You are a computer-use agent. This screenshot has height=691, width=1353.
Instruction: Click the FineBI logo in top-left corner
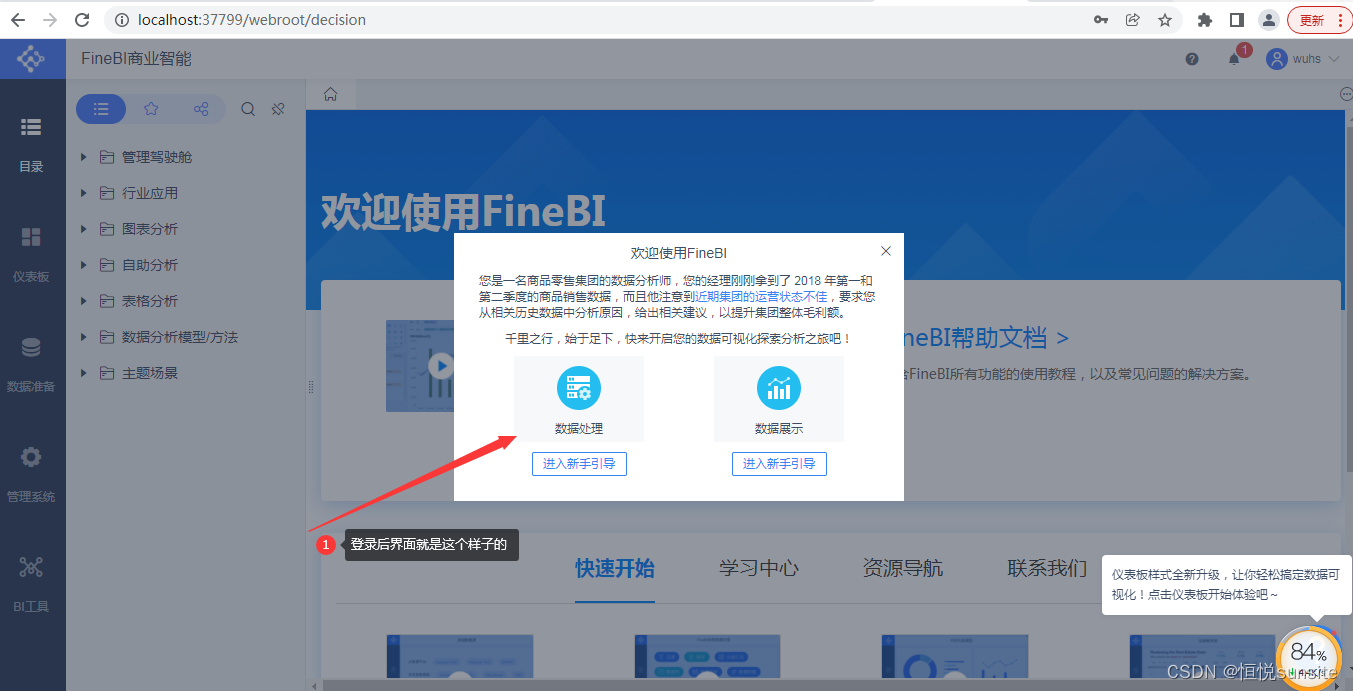[32, 59]
